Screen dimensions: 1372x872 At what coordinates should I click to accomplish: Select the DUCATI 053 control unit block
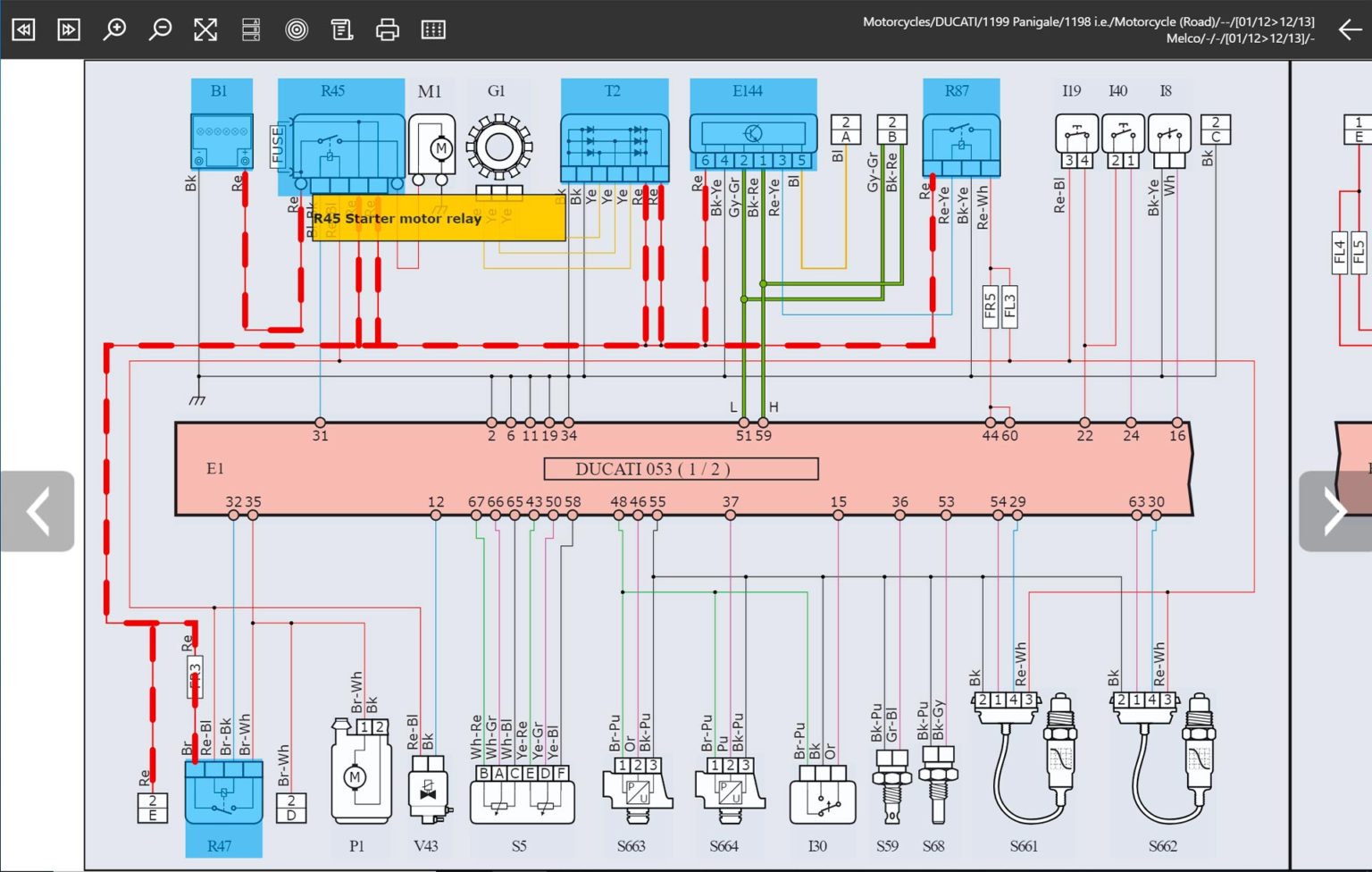point(682,468)
